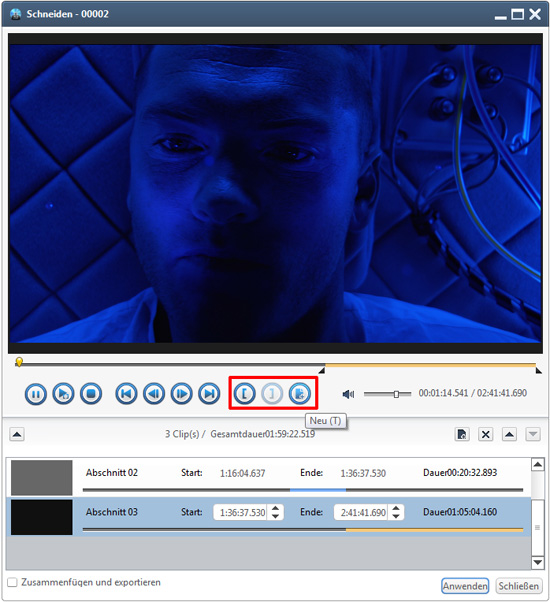550x602 pixels.
Task: Click the orange selected range on the timeline
Action: coord(430,365)
